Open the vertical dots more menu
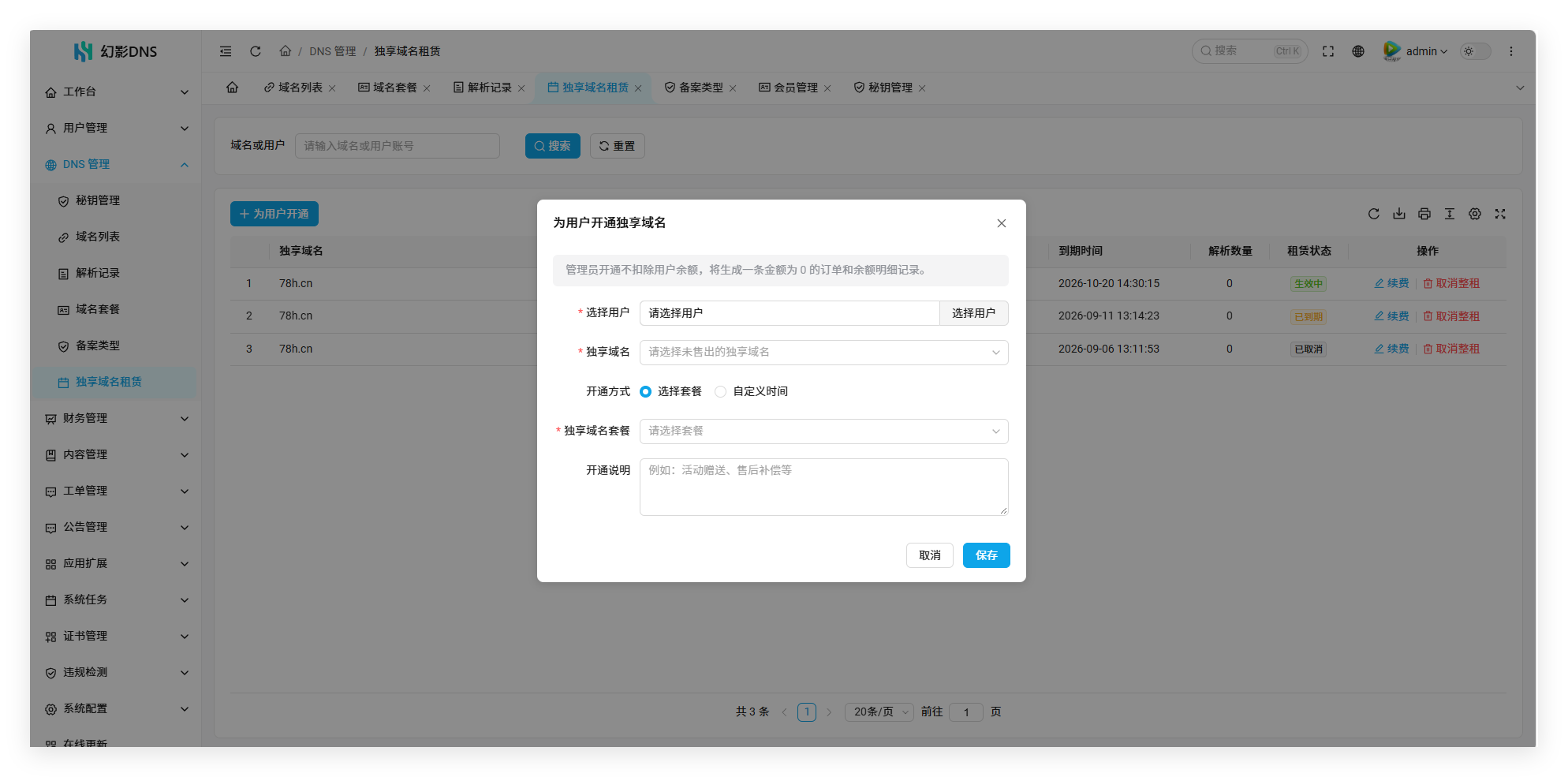Screen dimensions: 1568x777 [x=1511, y=51]
